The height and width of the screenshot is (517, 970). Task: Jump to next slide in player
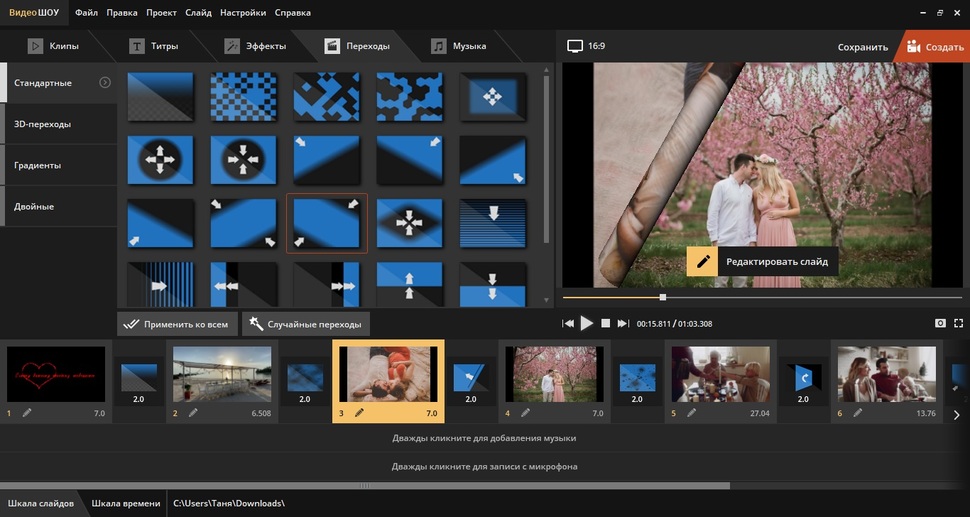623,323
